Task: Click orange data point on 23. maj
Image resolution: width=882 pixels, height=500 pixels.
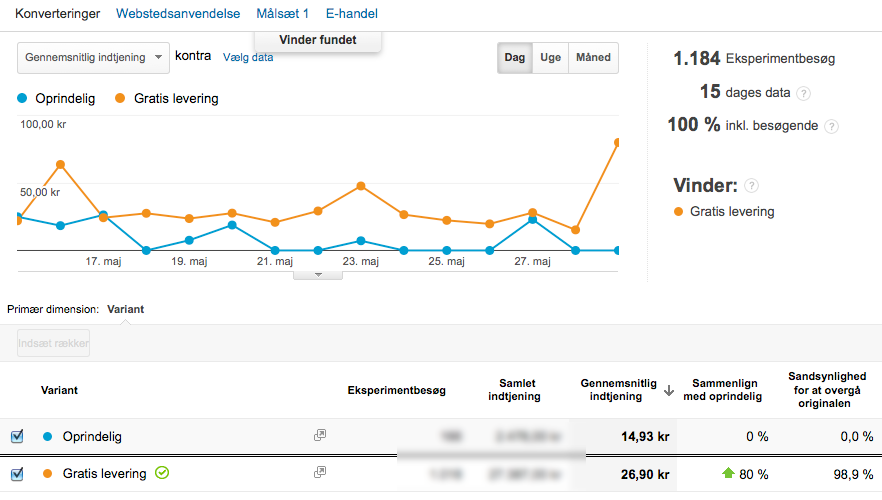Action: (361, 186)
